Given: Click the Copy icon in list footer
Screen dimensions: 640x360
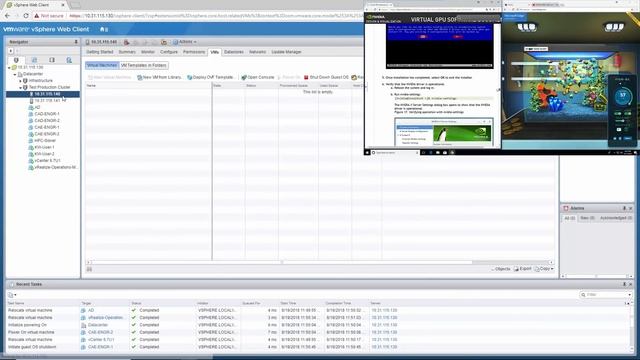Looking at the screenshot, I should [537, 269].
